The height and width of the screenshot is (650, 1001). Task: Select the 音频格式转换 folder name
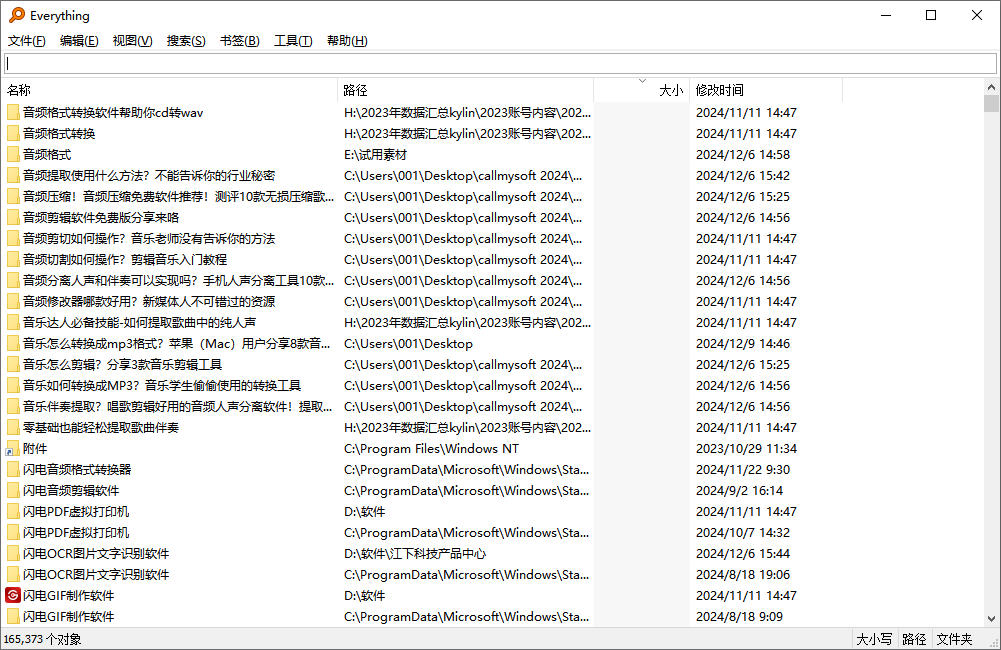coord(59,134)
